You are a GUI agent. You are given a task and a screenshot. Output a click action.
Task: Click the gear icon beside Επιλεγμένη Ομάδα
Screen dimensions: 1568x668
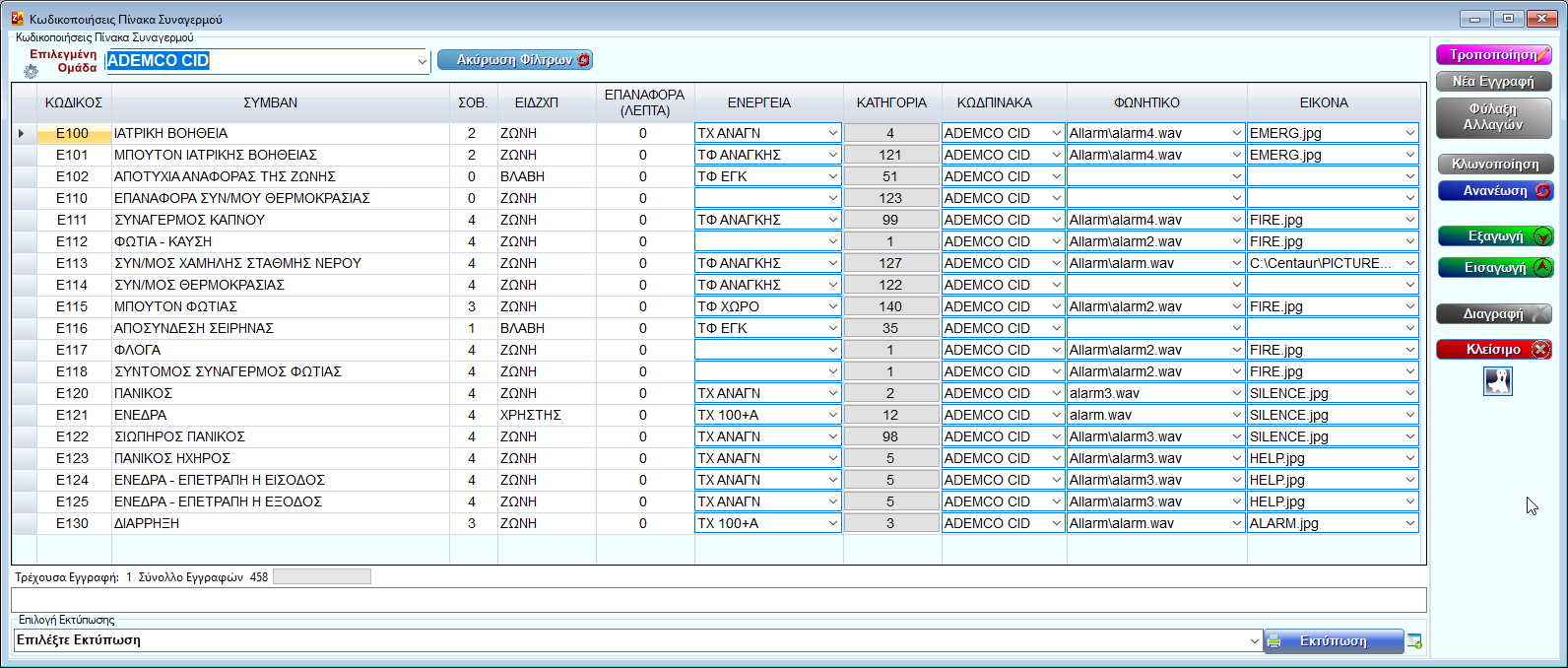click(31, 71)
